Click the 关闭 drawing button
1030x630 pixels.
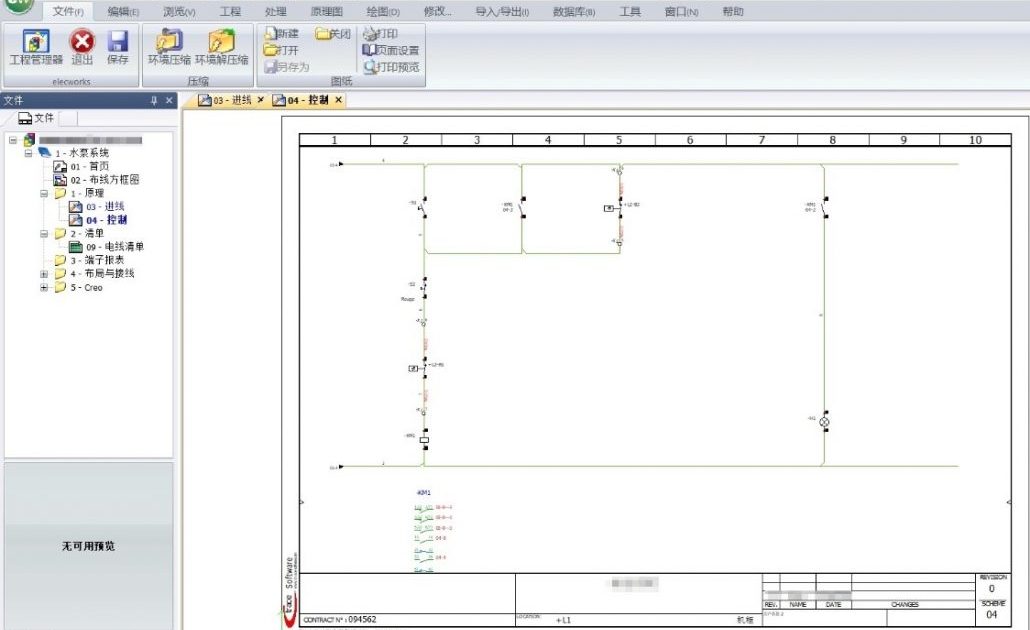(333, 33)
